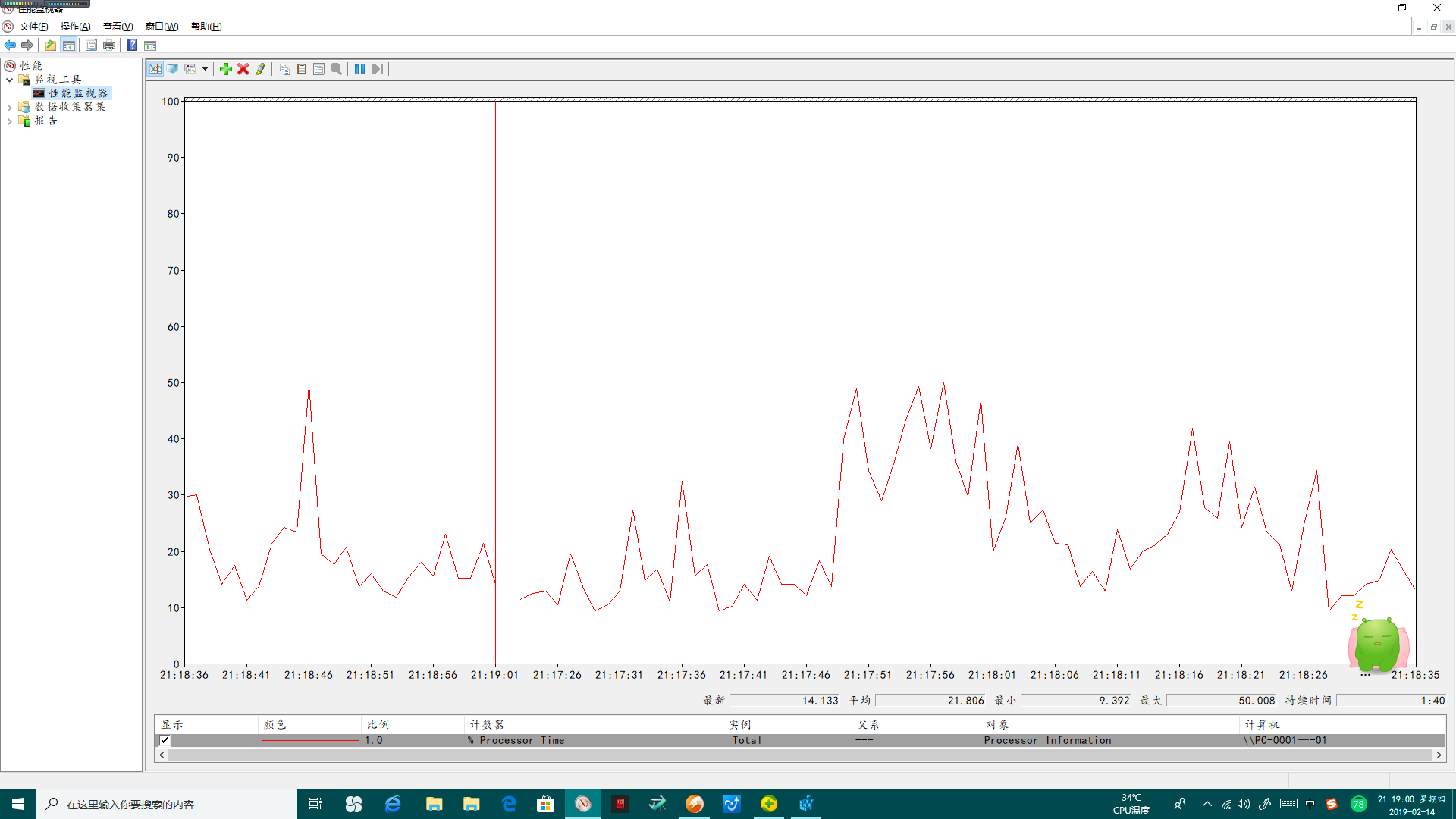Click the 最大 value field 50.008
This screenshot has width=1456, height=819.
[x=1222, y=701]
